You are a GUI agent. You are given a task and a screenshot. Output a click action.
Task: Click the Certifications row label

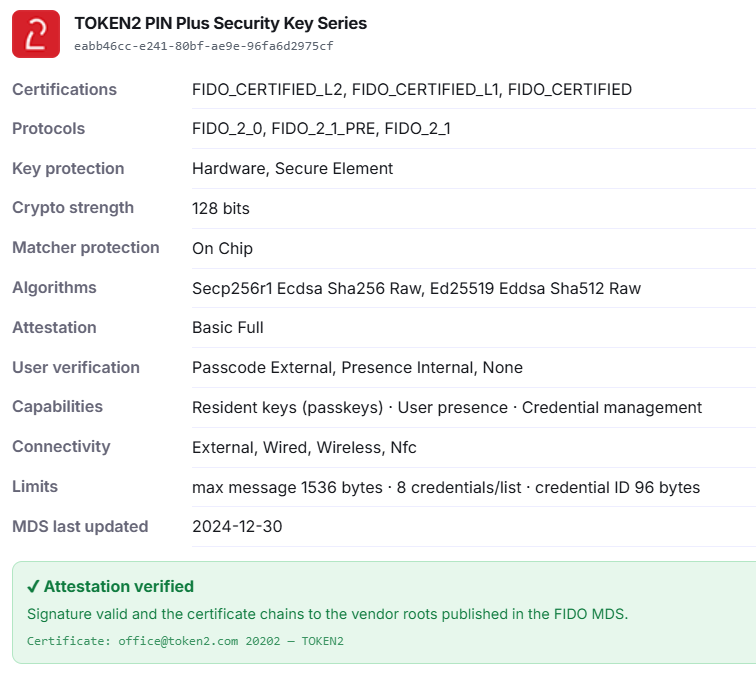[65, 89]
